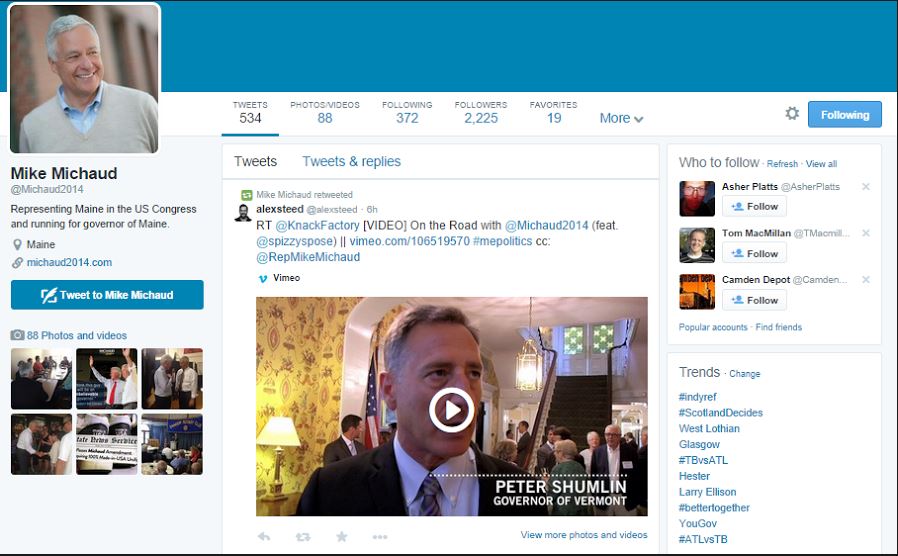This screenshot has height=556, width=898.
Task: Click the reply arrow icon under the tweet
Action: point(264,537)
